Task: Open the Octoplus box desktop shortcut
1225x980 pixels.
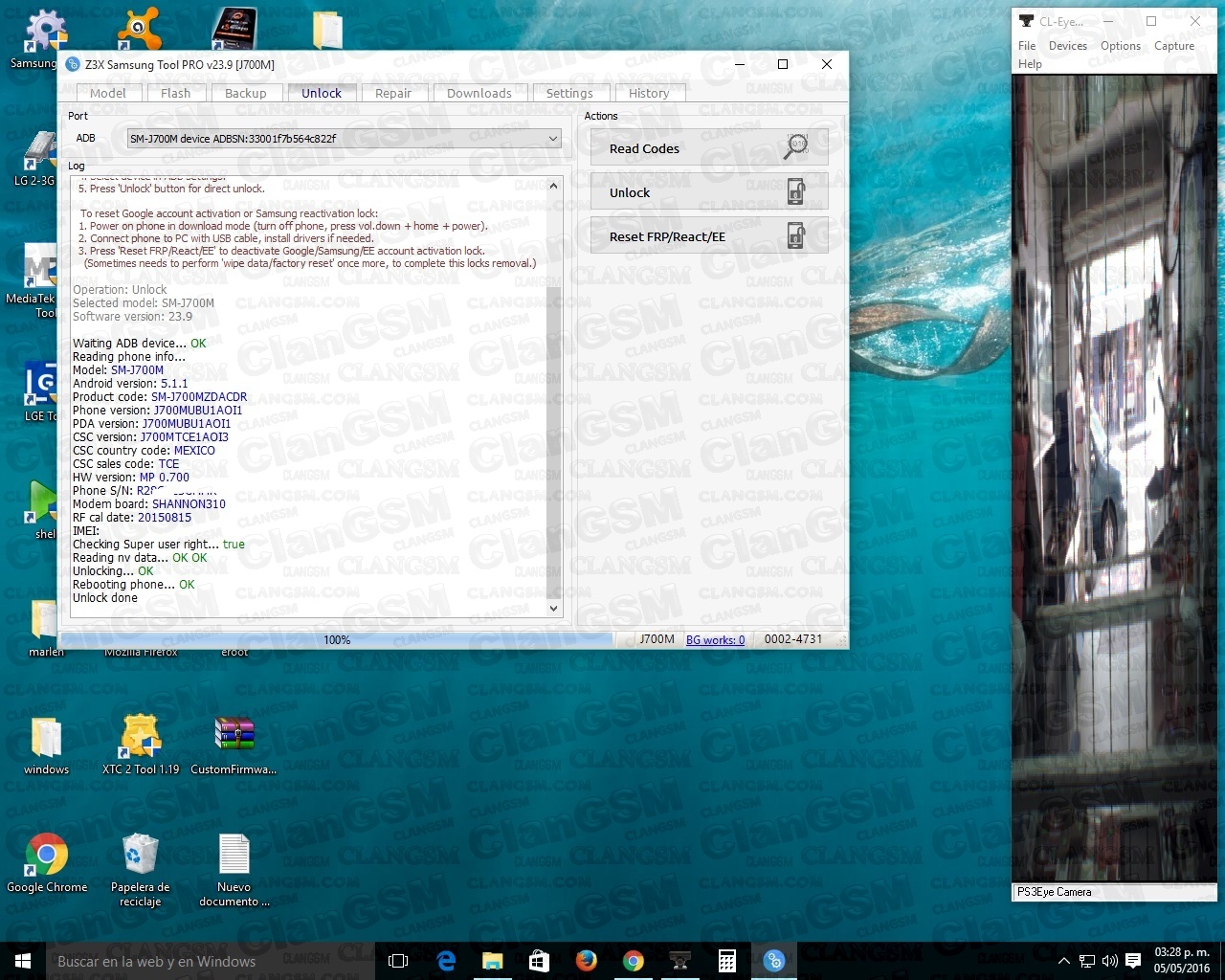Action: (x=234, y=27)
